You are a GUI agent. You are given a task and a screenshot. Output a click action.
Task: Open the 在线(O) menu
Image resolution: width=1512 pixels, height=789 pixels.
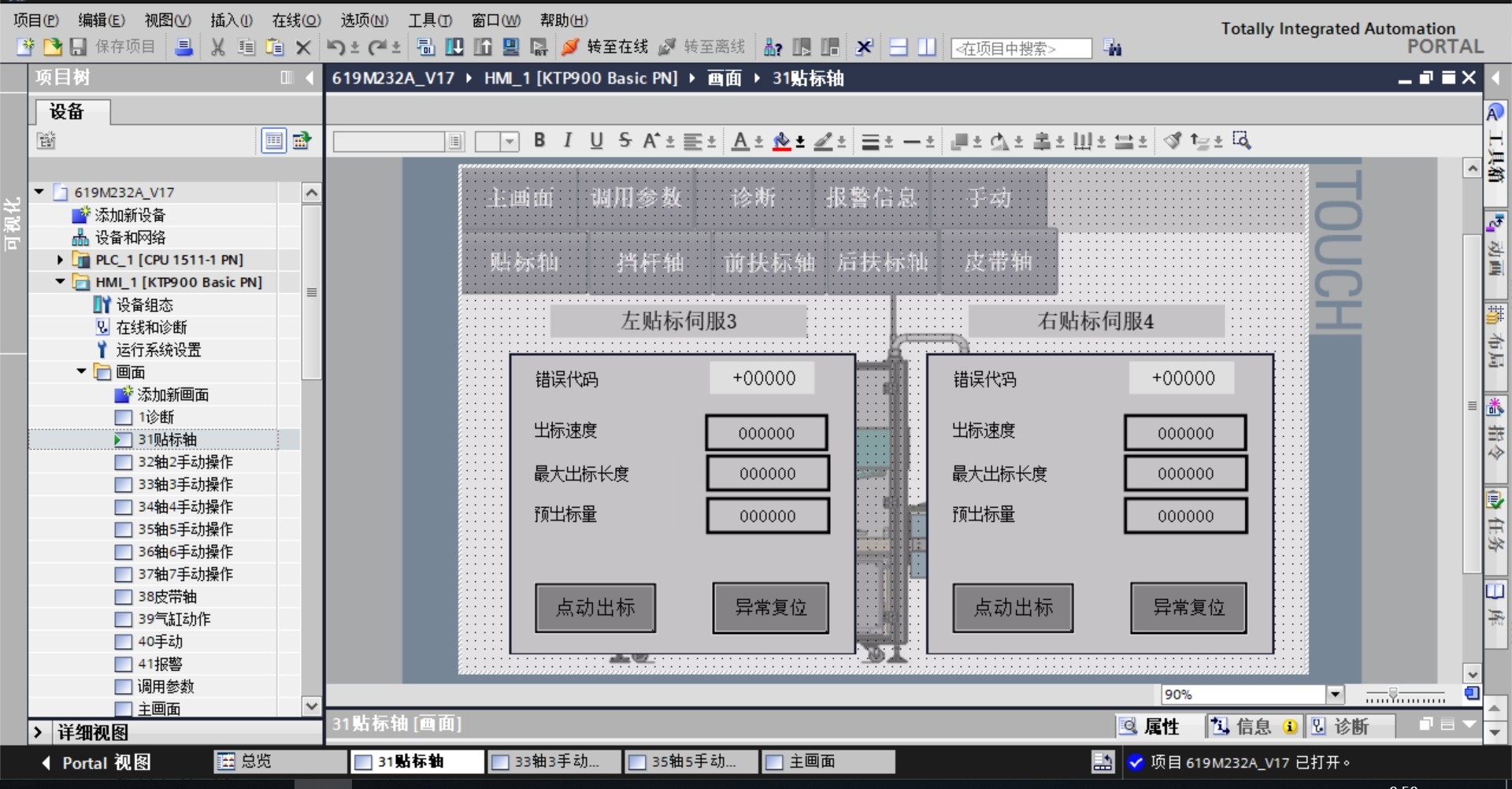point(296,20)
